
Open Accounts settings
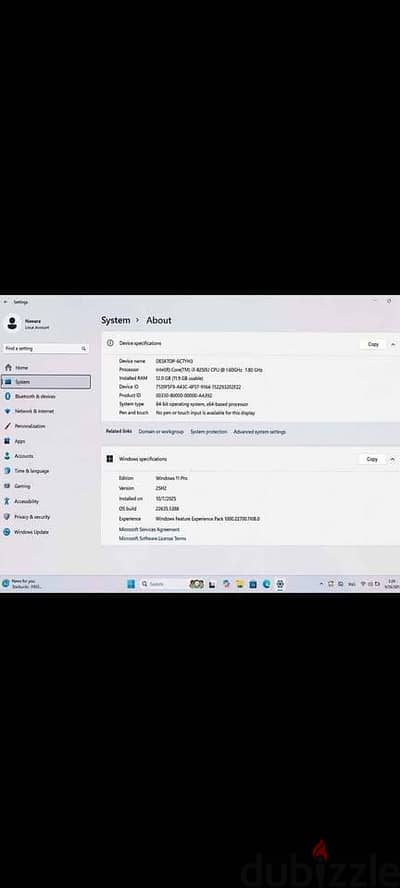pos(24,456)
